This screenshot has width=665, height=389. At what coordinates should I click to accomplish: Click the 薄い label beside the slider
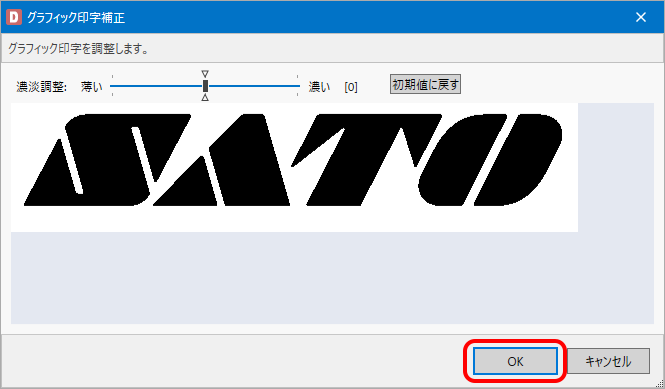coord(92,87)
